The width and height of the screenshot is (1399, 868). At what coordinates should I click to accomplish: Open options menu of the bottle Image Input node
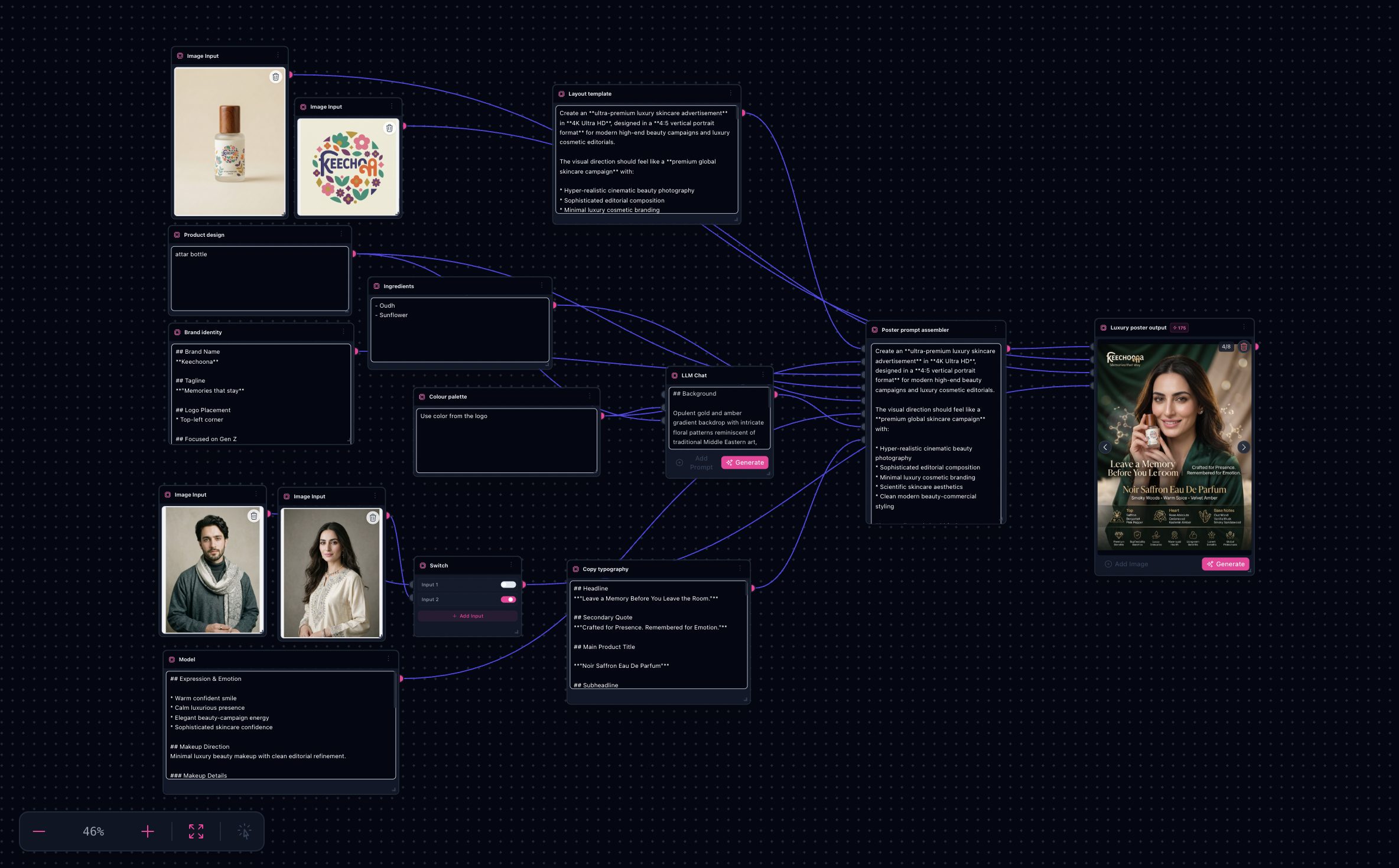pyautogui.click(x=278, y=56)
